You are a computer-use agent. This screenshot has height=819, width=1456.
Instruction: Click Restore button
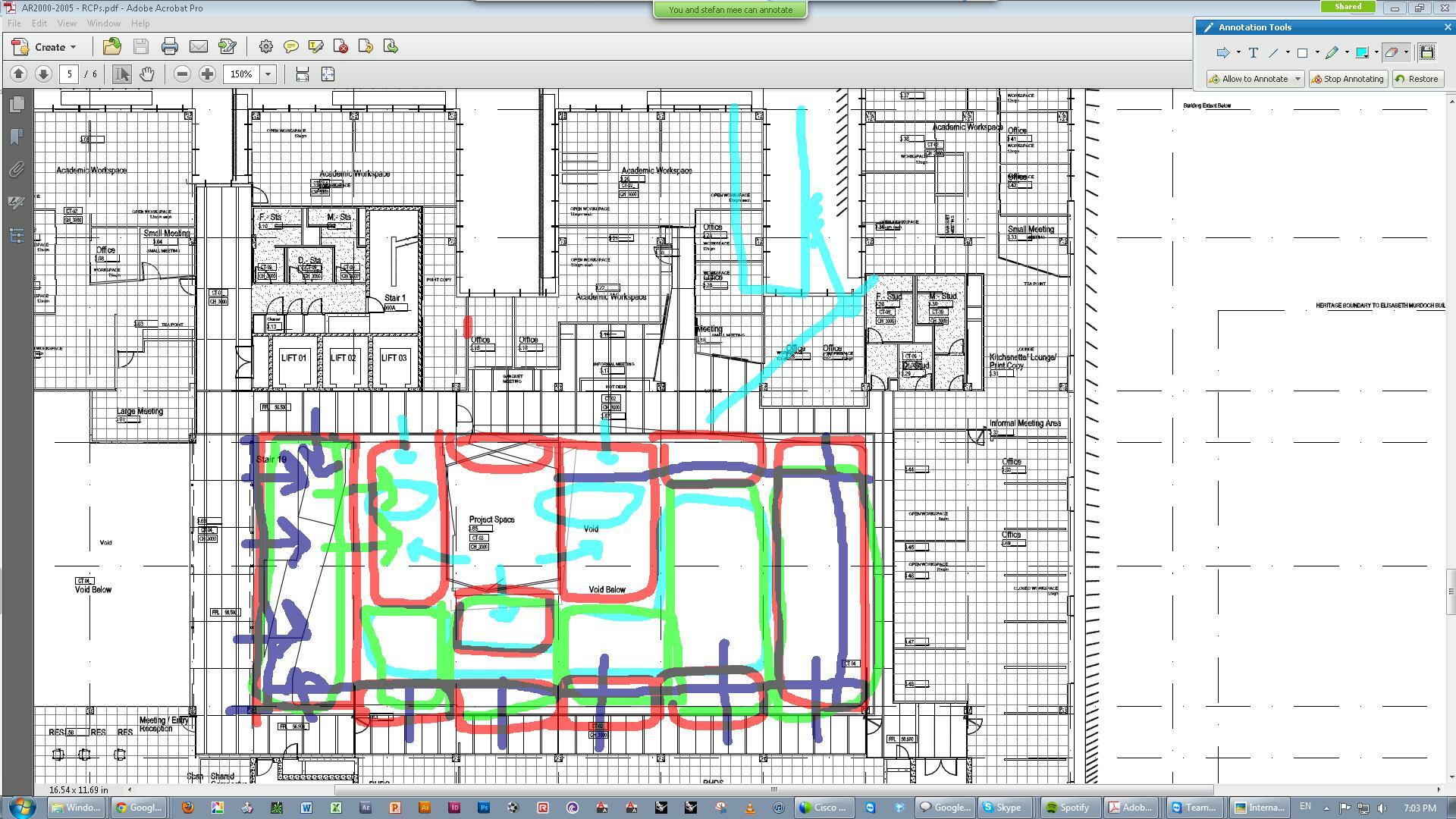1417,79
